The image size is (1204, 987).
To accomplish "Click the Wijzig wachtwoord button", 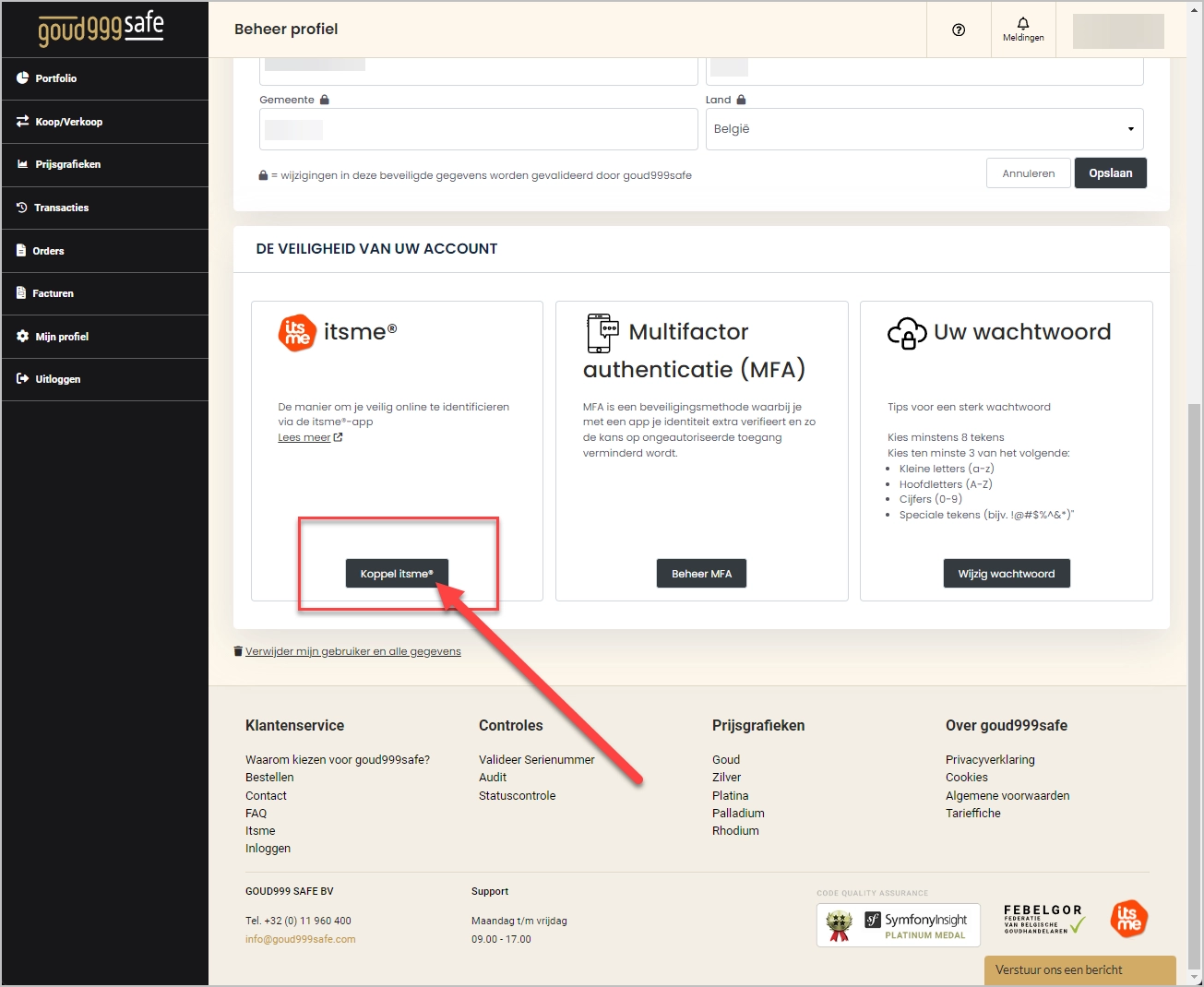I will [1007, 574].
